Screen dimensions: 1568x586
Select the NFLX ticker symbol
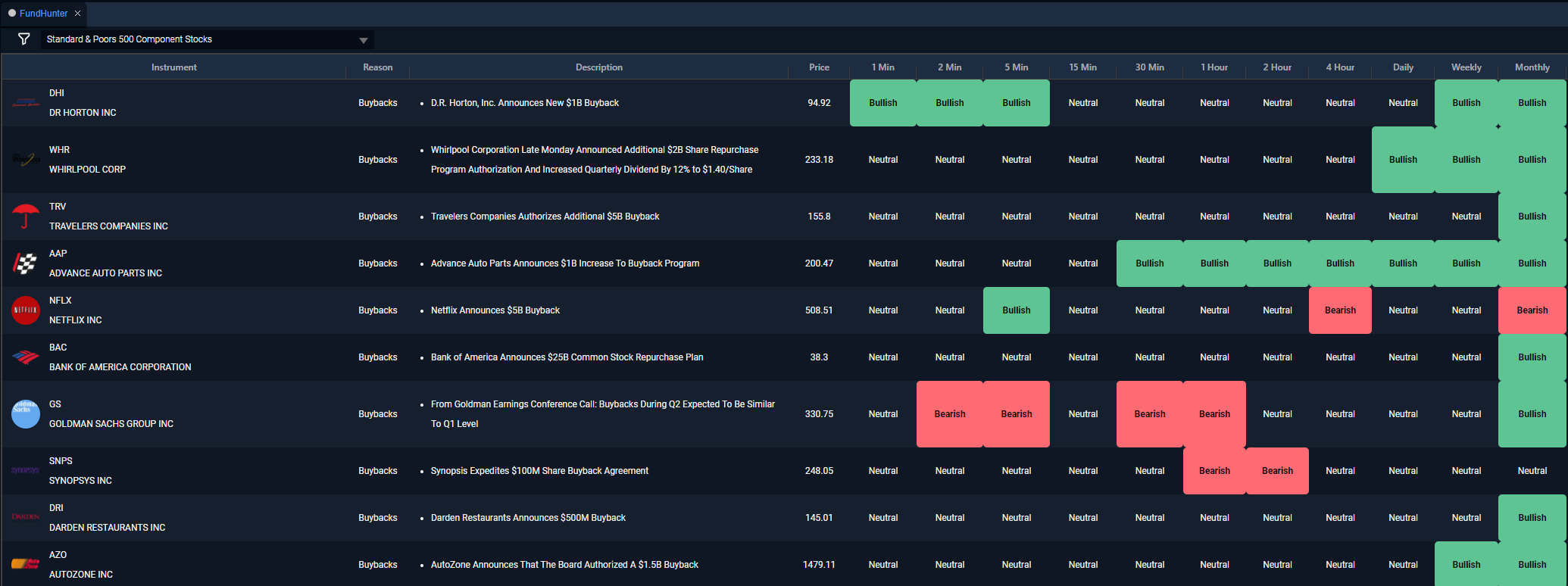(61, 301)
